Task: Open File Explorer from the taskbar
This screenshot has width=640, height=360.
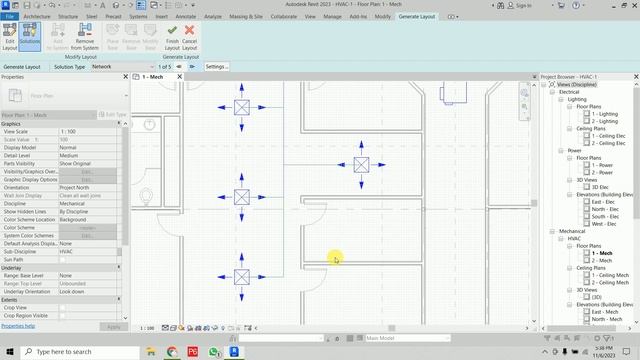Action: [151, 351]
